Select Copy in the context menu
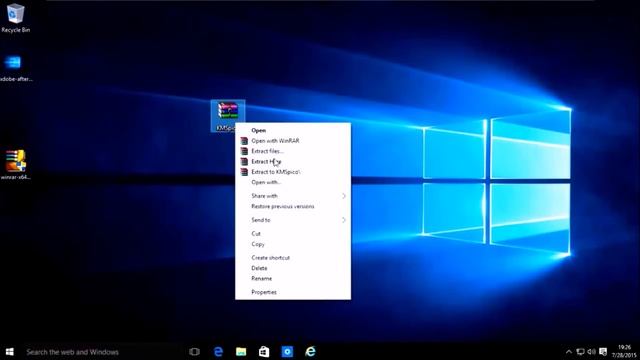Screen dimensions: 640x360 (258, 244)
